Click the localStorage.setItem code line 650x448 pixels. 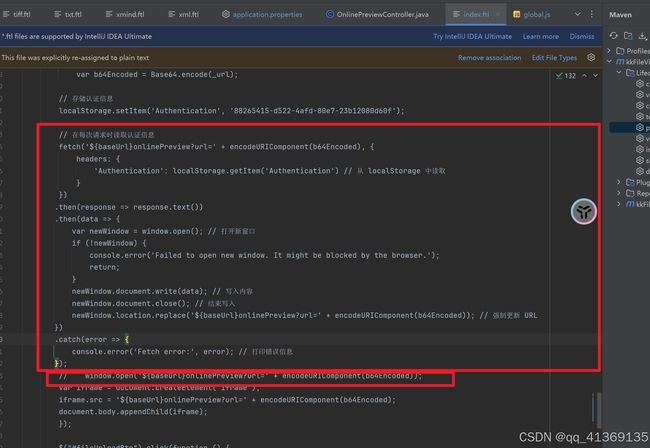click(231, 111)
